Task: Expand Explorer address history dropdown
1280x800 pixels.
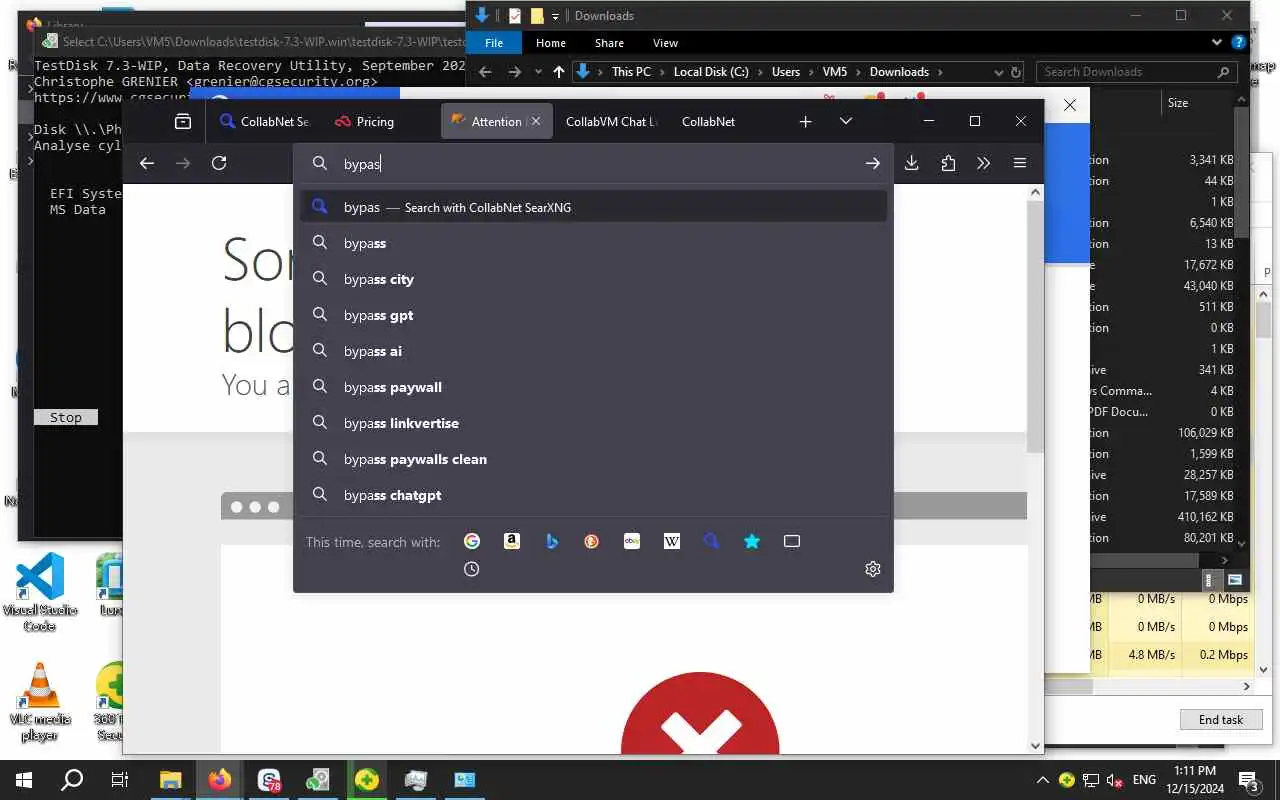Action: tap(998, 72)
